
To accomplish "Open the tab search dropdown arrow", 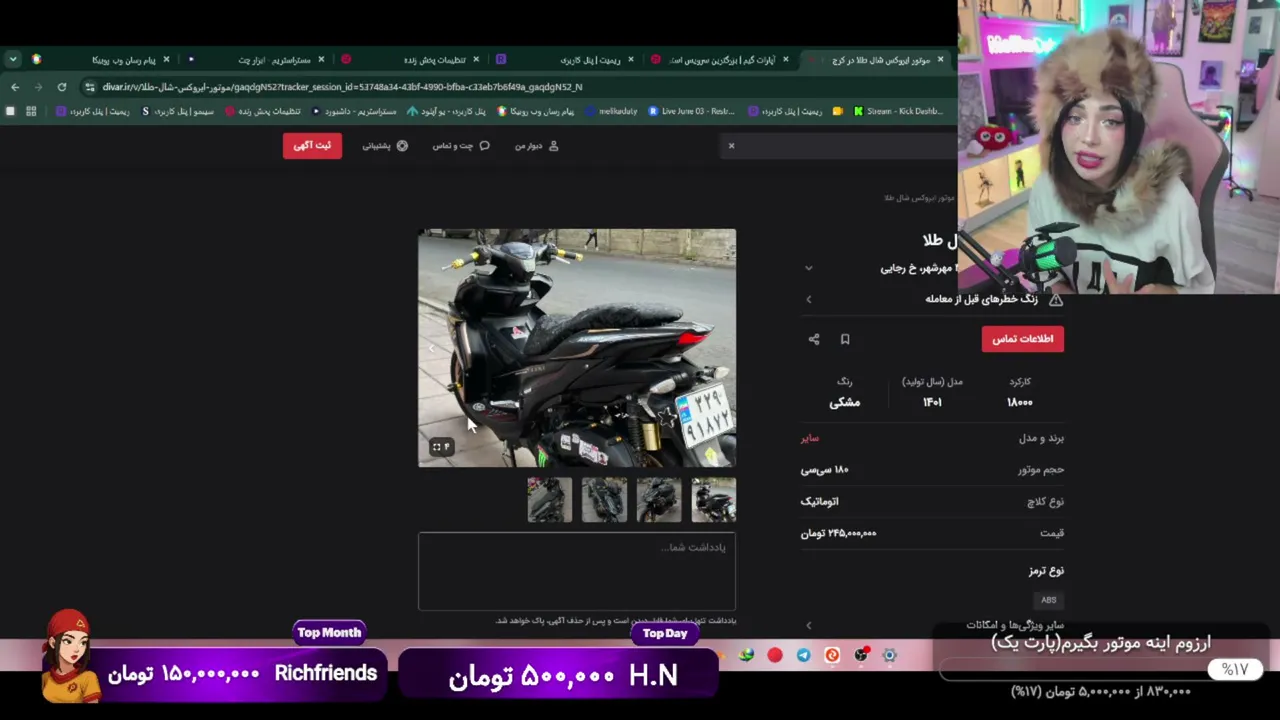I will click(13, 60).
